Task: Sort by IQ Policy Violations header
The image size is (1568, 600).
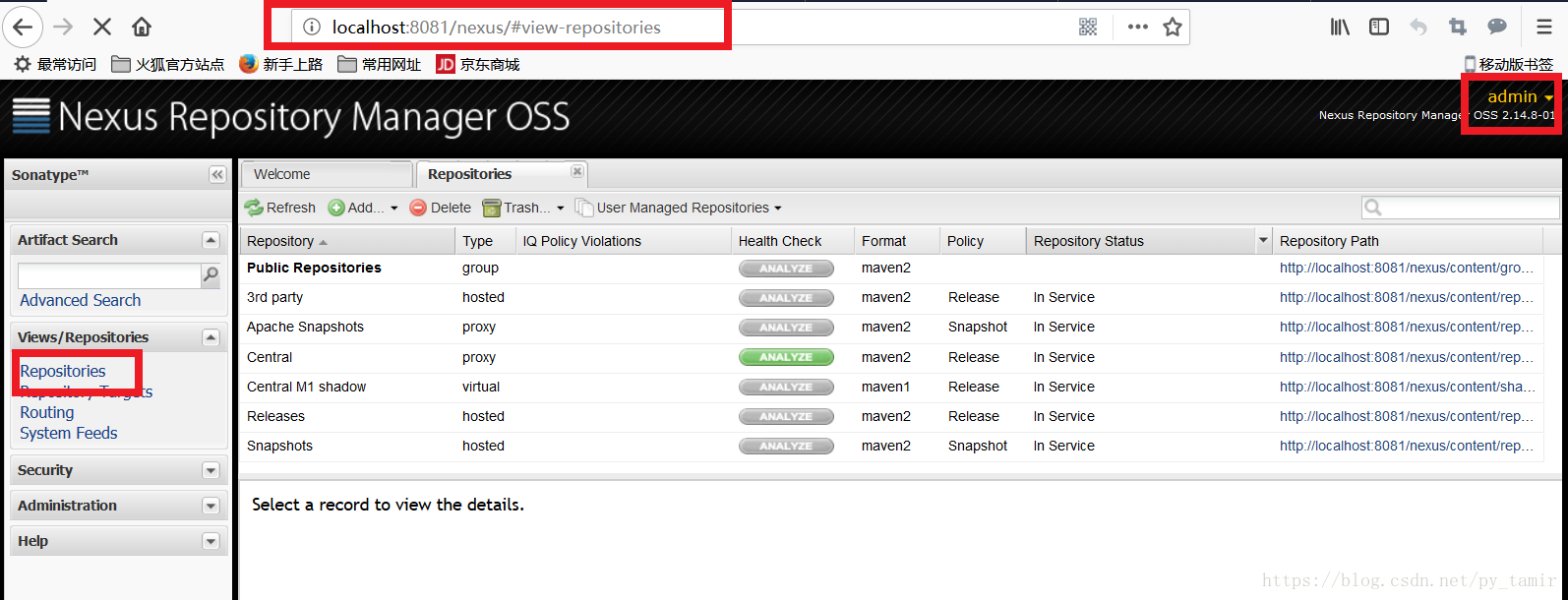Action: tap(624, 241)
